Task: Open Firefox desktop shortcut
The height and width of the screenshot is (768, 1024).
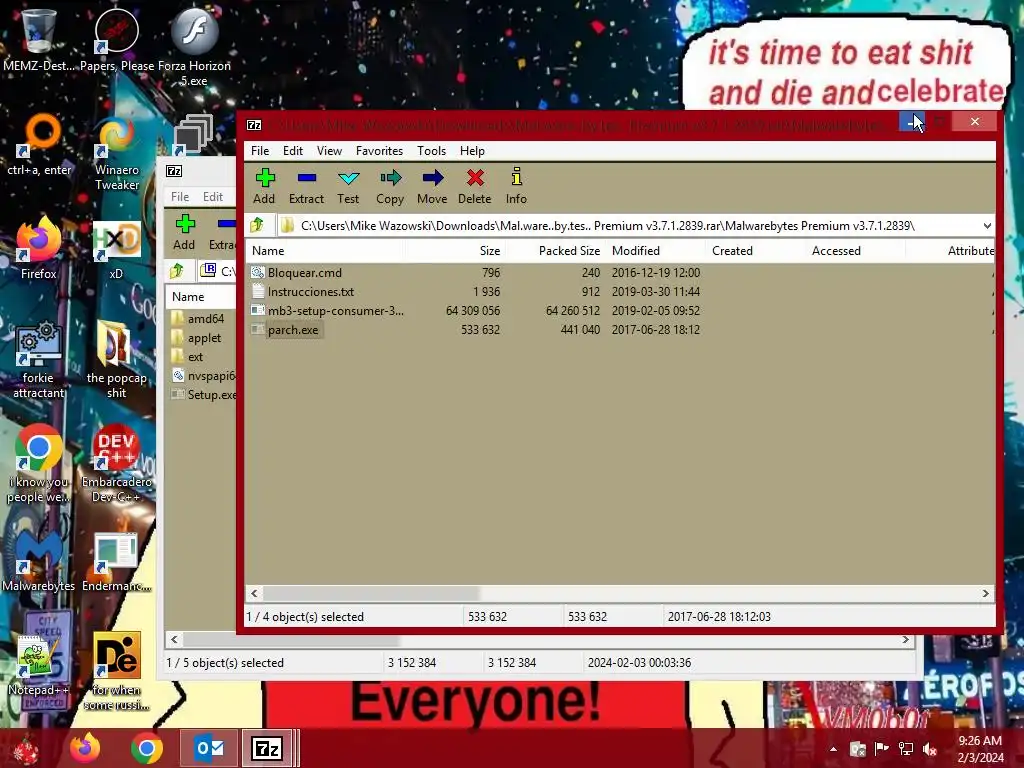Action: coord(39,249)
